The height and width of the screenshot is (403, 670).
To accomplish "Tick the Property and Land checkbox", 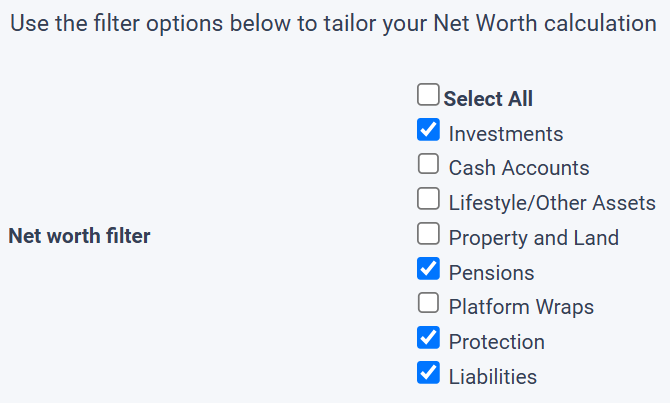I will coord(428,234).
